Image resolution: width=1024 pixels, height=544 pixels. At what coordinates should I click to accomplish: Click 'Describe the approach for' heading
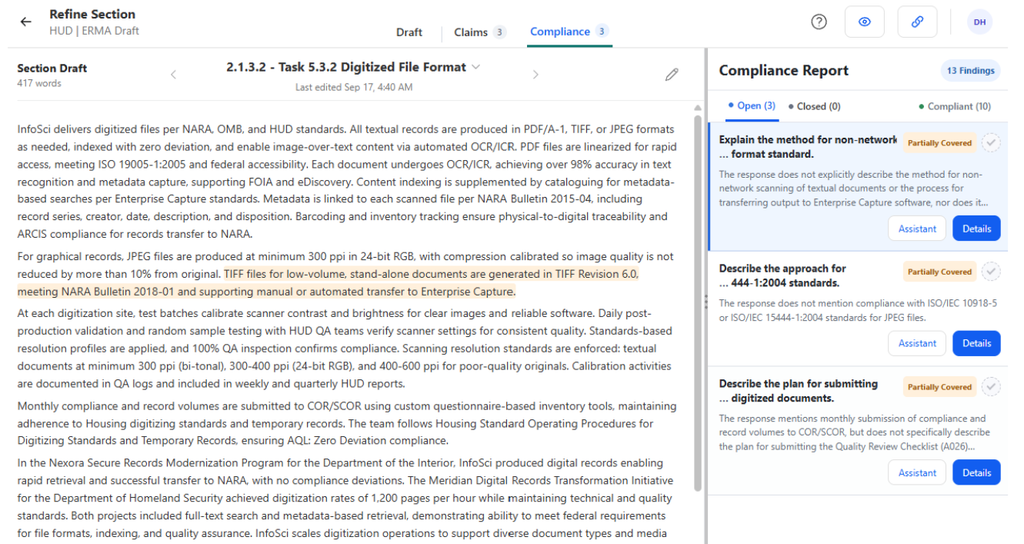coord(782,268)
